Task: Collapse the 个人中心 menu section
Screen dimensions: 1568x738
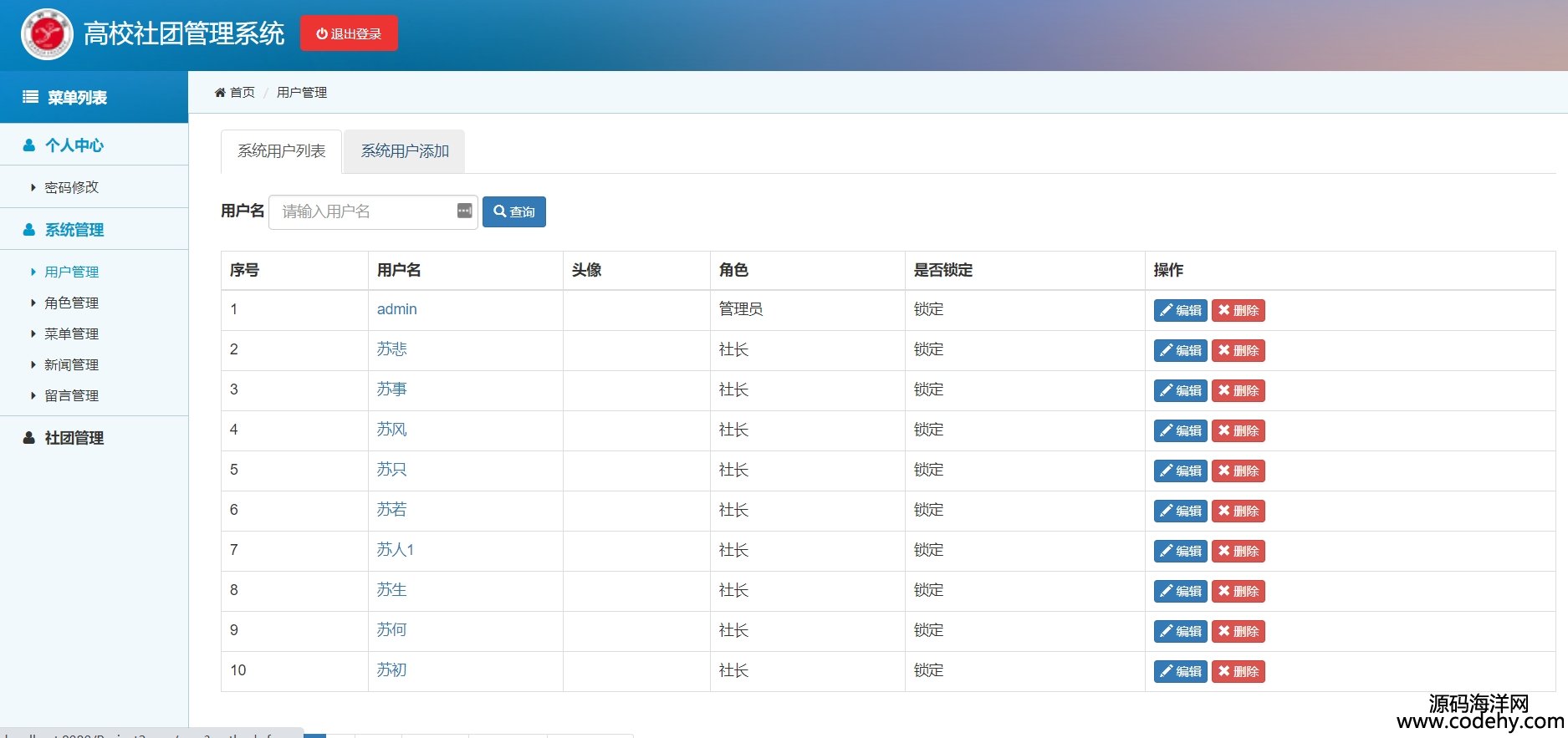Action: coord(74,145)
